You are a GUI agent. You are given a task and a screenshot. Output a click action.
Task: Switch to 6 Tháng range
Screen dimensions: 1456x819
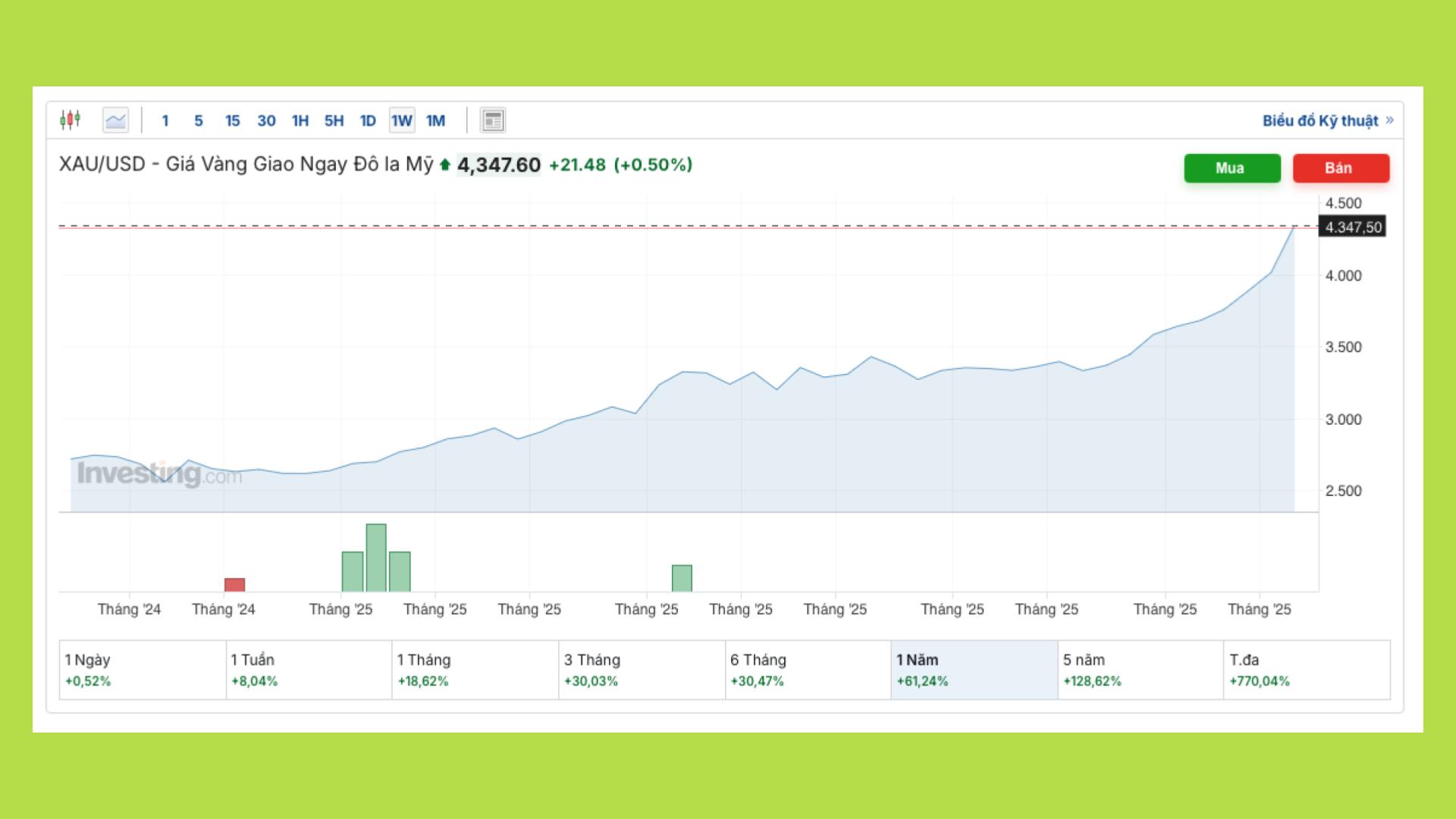click(808, 670)
